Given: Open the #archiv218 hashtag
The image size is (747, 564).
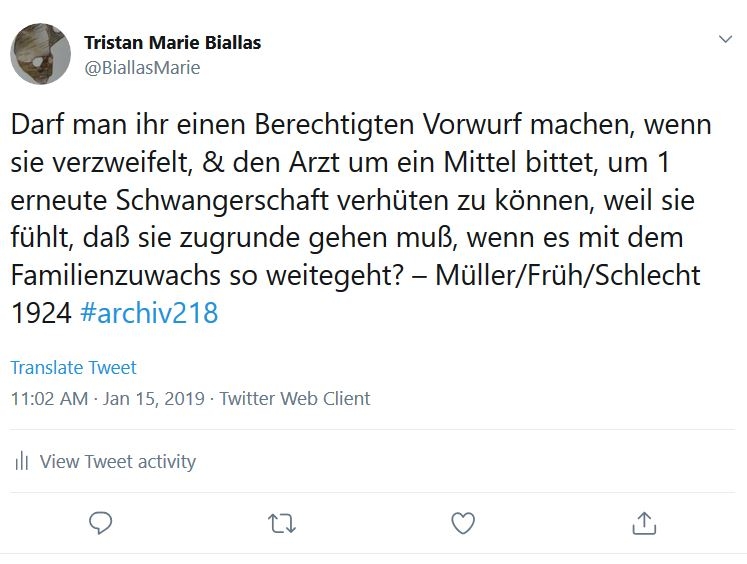Looking at the screenshot, I should pyautogui.click(x=149, y=313).
